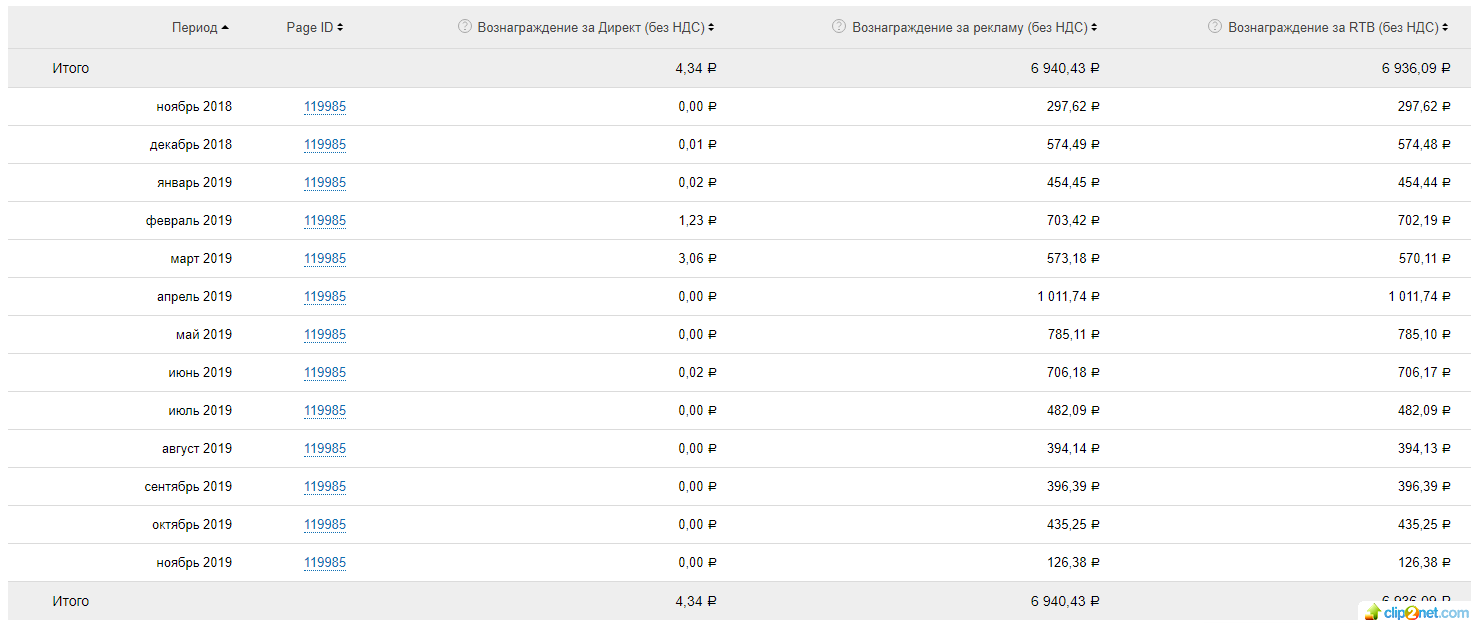Open Page ID link in март 2019 row

325,259
